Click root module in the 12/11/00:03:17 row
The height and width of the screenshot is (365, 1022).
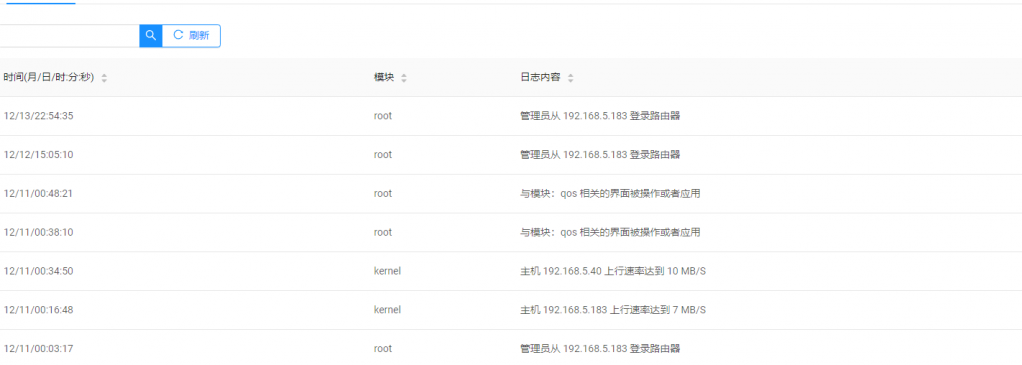tap(383, 349)
